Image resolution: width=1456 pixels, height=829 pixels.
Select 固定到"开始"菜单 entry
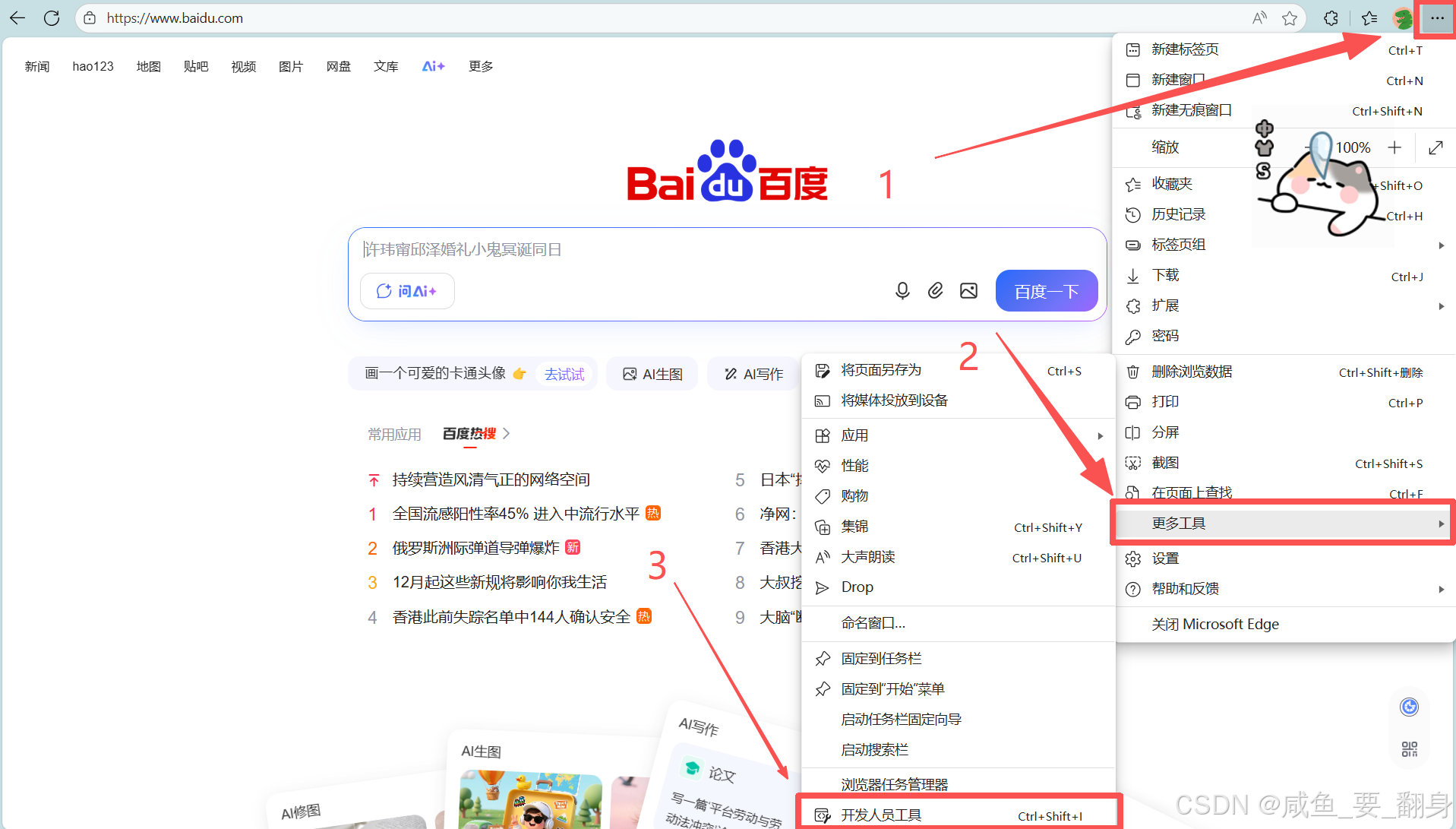coord(959,690)
